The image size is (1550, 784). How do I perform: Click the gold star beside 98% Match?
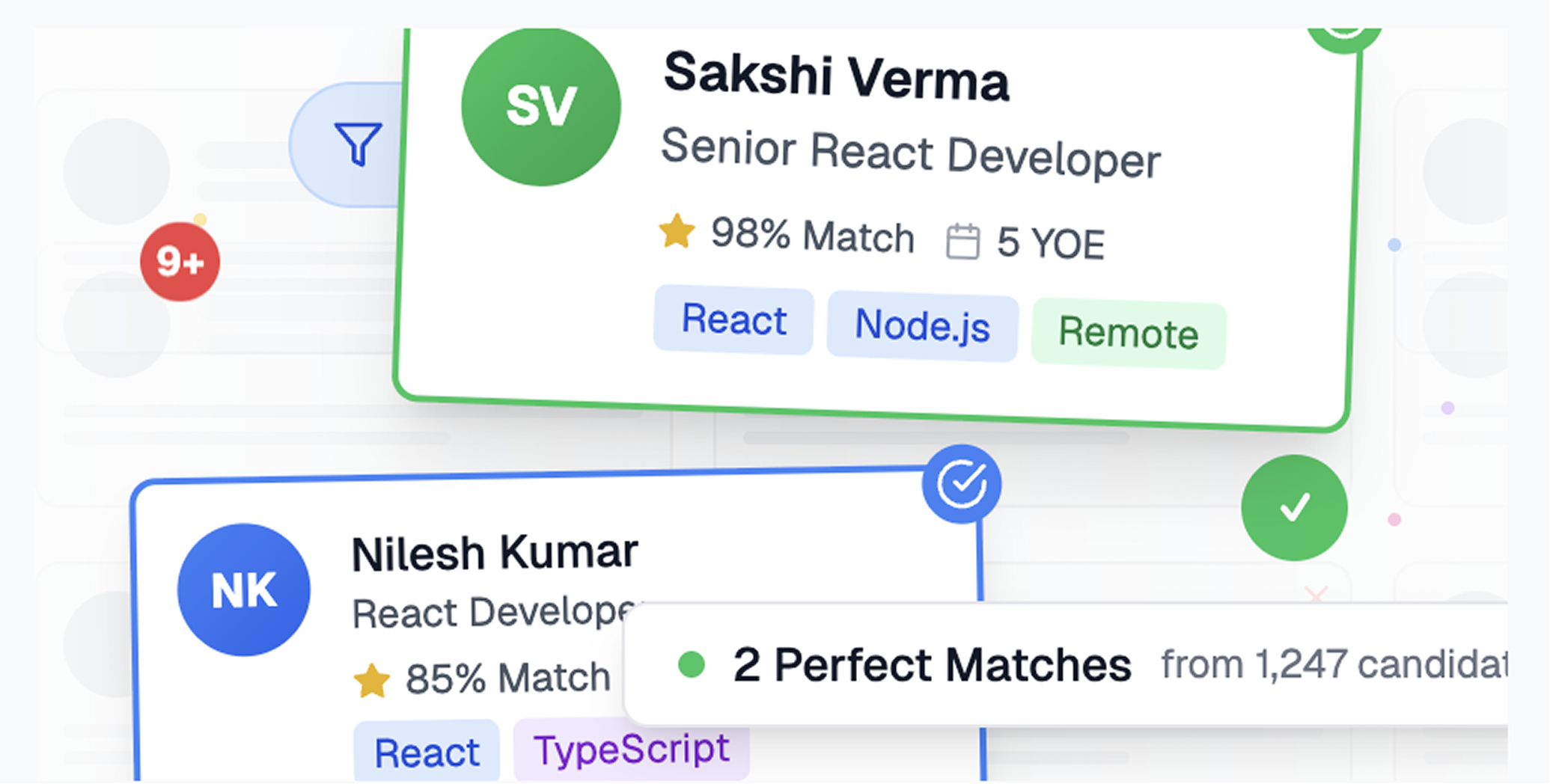[x=677, y=230]
